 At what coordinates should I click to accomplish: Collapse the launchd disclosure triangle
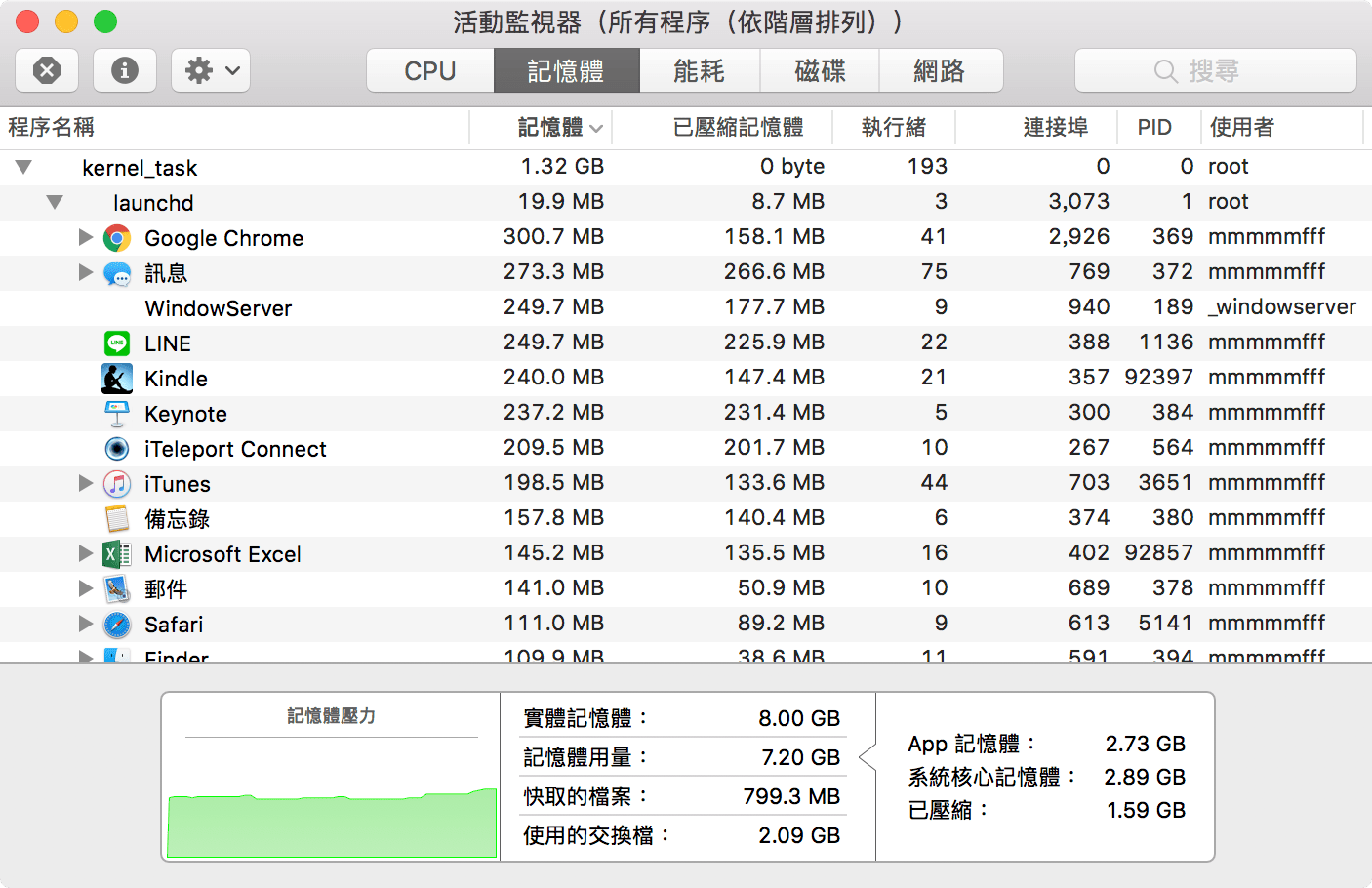[55, 202]
